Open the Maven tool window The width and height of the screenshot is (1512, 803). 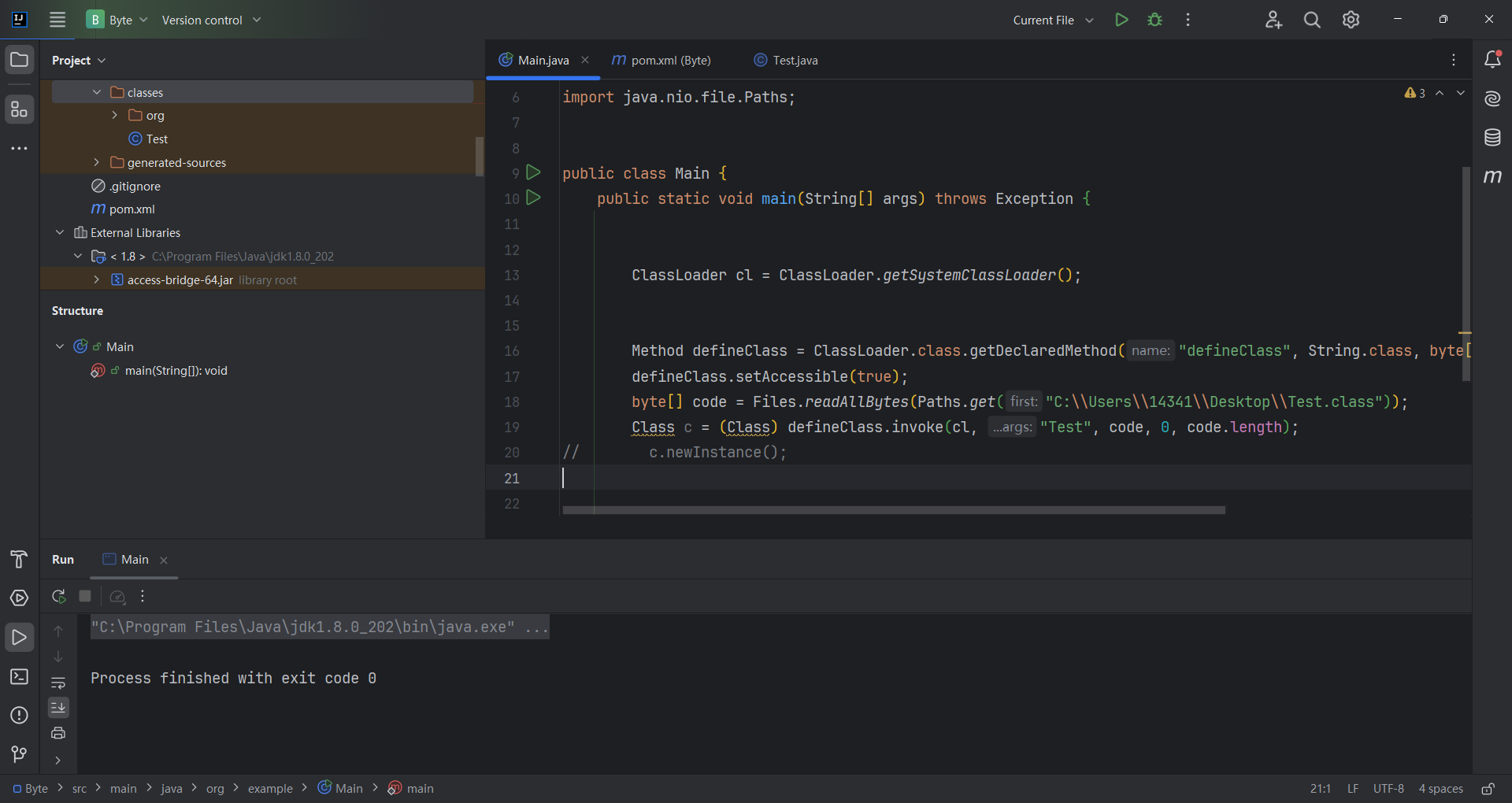pos(1492,176)
